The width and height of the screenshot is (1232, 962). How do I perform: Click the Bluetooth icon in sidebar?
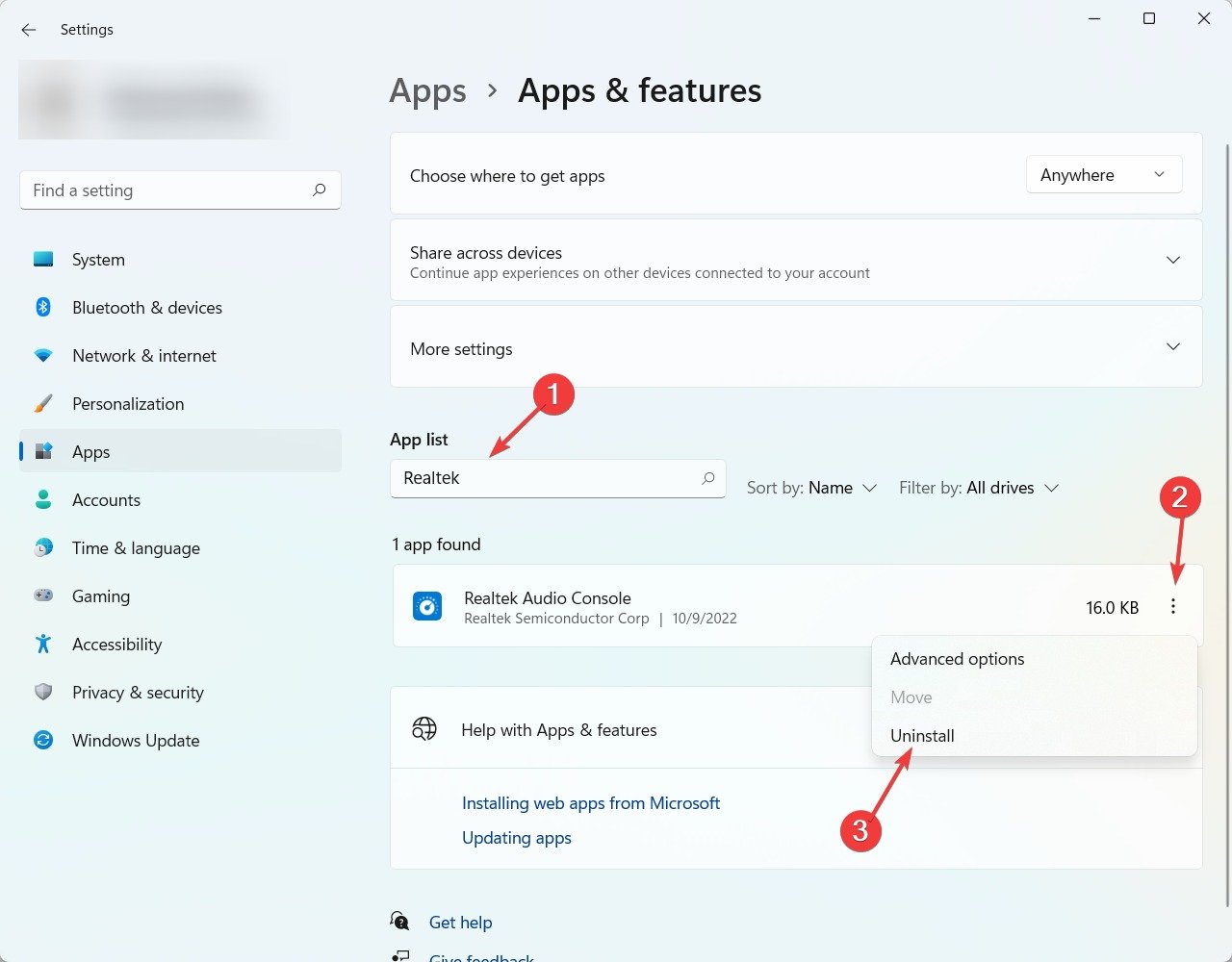(43, 308)
